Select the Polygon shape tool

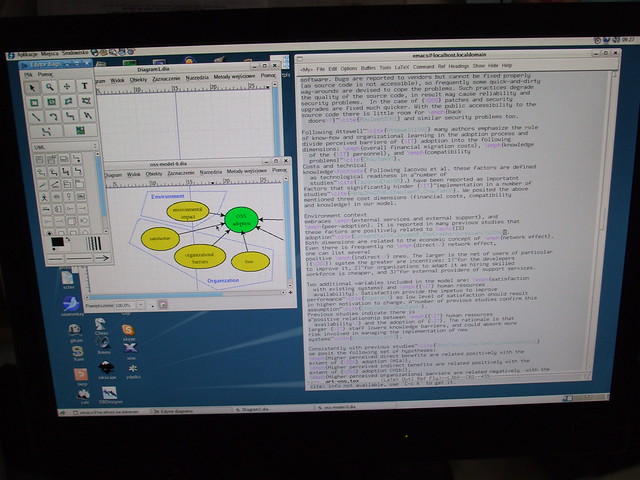point(69,101)
